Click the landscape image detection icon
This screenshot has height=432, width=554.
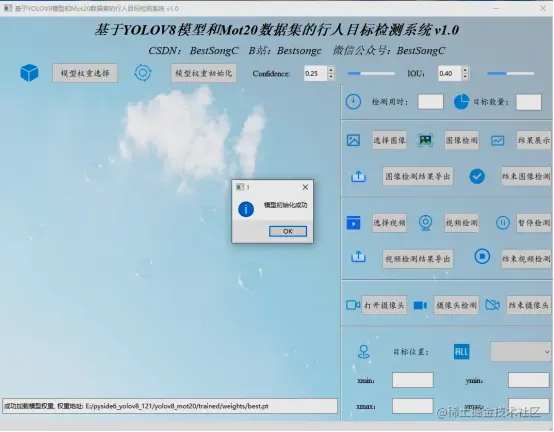click(x=426, y=140)
